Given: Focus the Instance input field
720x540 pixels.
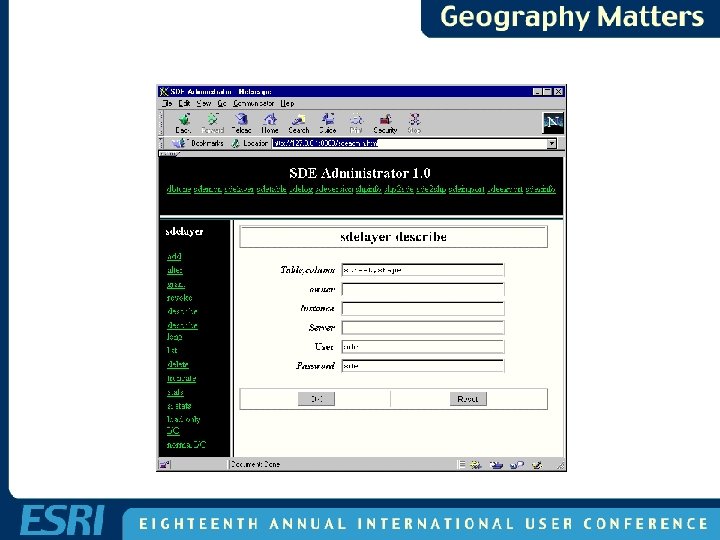Looking at the screenshot, I should tap(422, 308).
